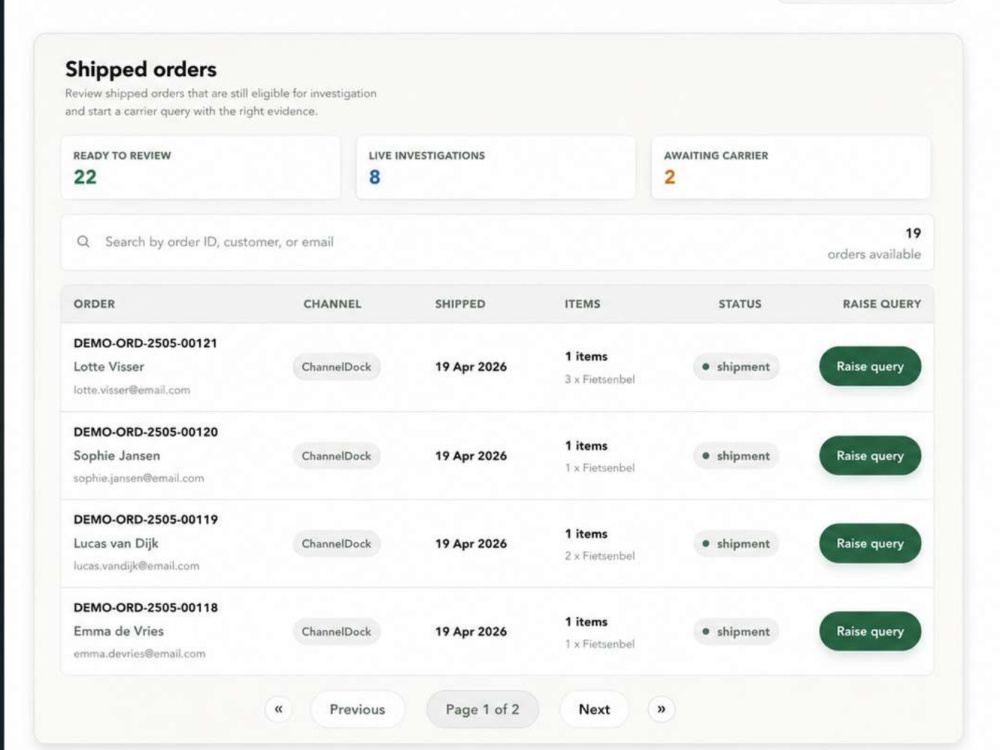Screen dimensions: 1000x750
Task: Click shipment status for Sophie Jansen
Action: (x=736, y=456)
